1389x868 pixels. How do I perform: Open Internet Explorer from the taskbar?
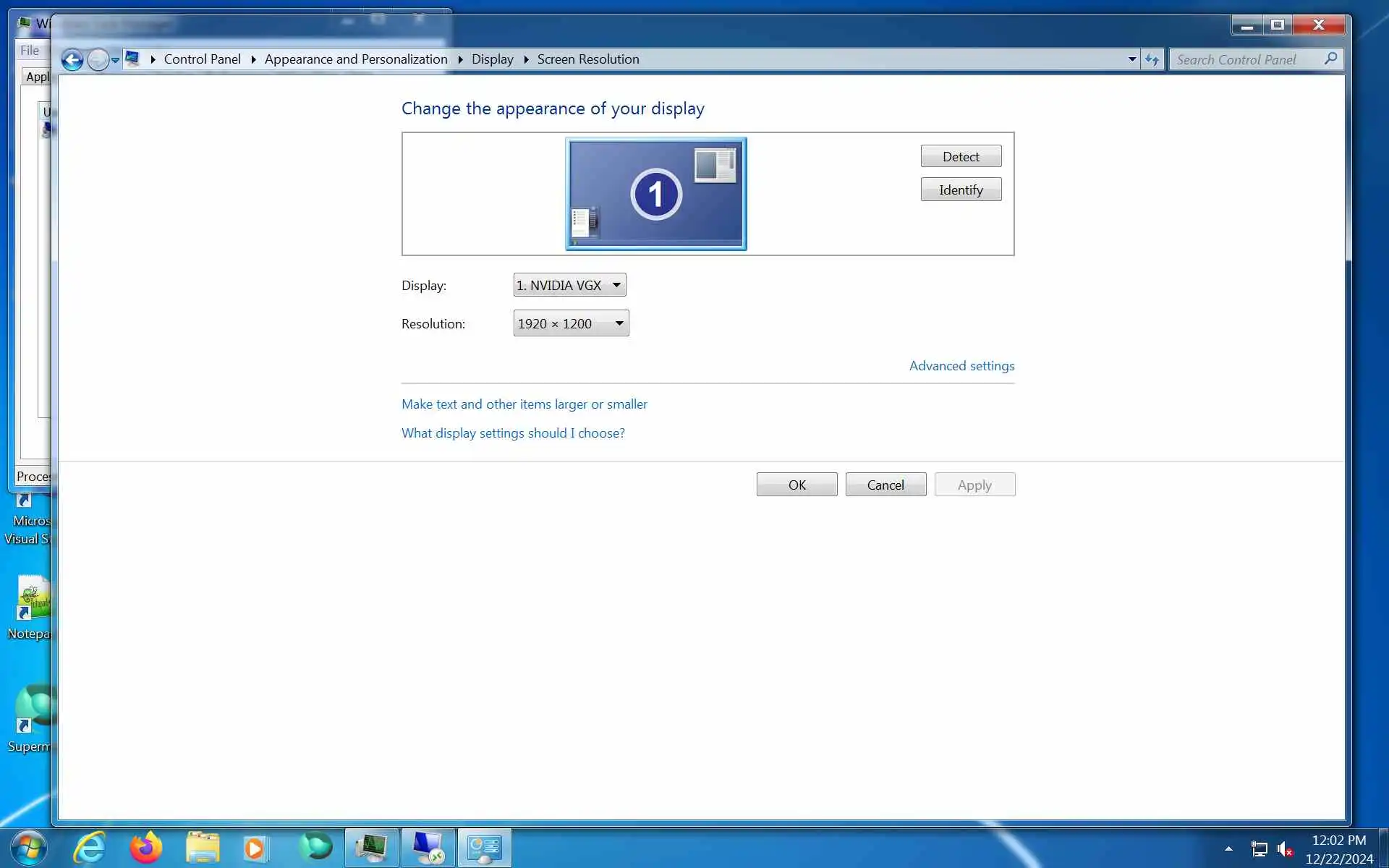point(90,848)
